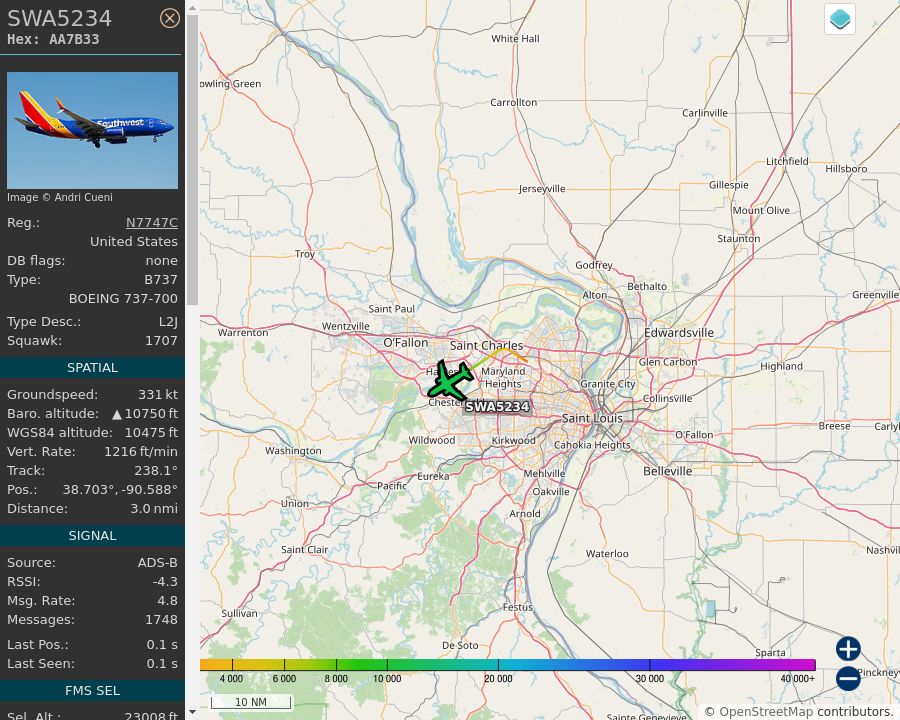Click the Southwest aircraft photo thumbnail

click(92, 130)
